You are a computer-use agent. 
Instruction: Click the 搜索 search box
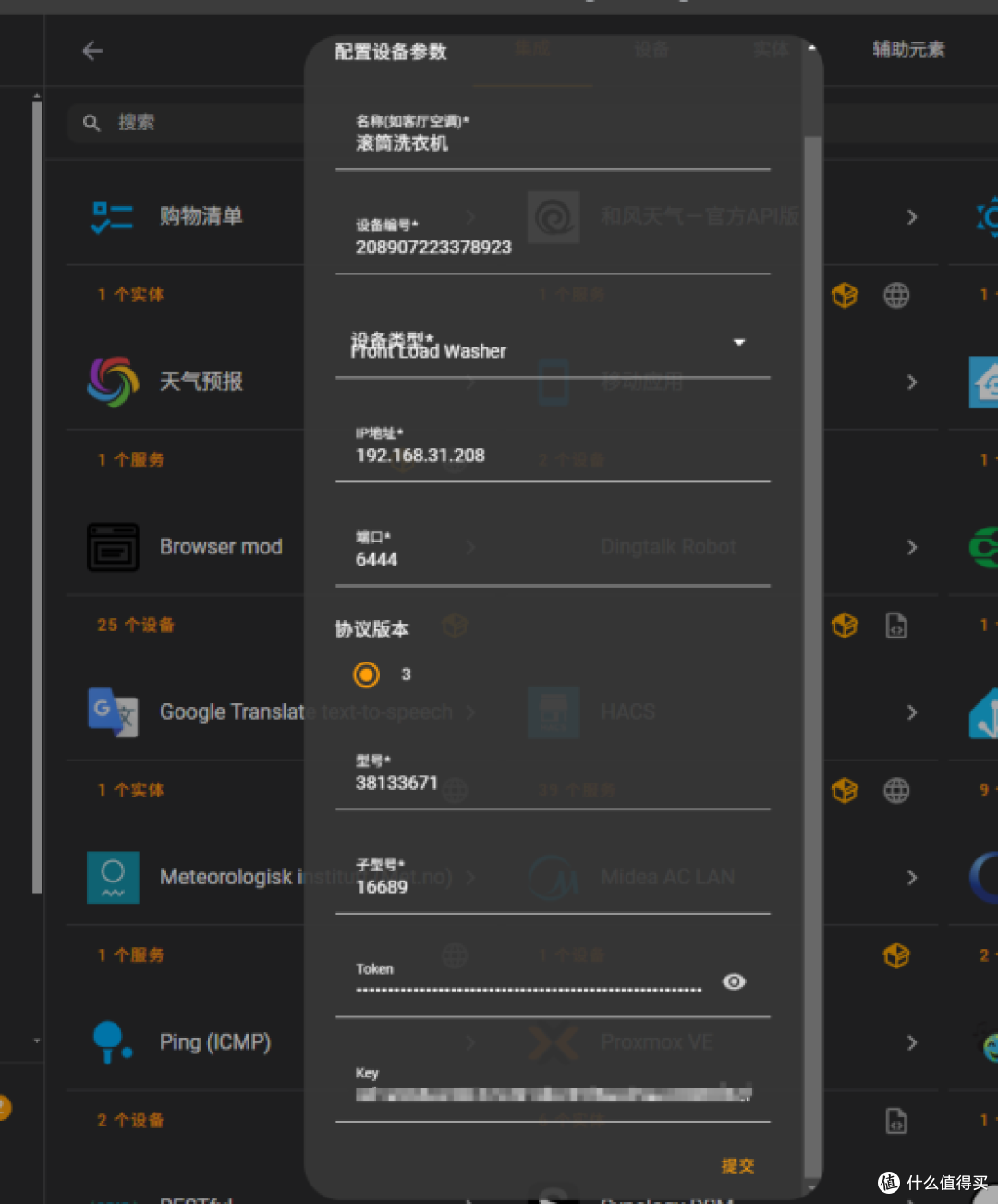pos(185,122)
